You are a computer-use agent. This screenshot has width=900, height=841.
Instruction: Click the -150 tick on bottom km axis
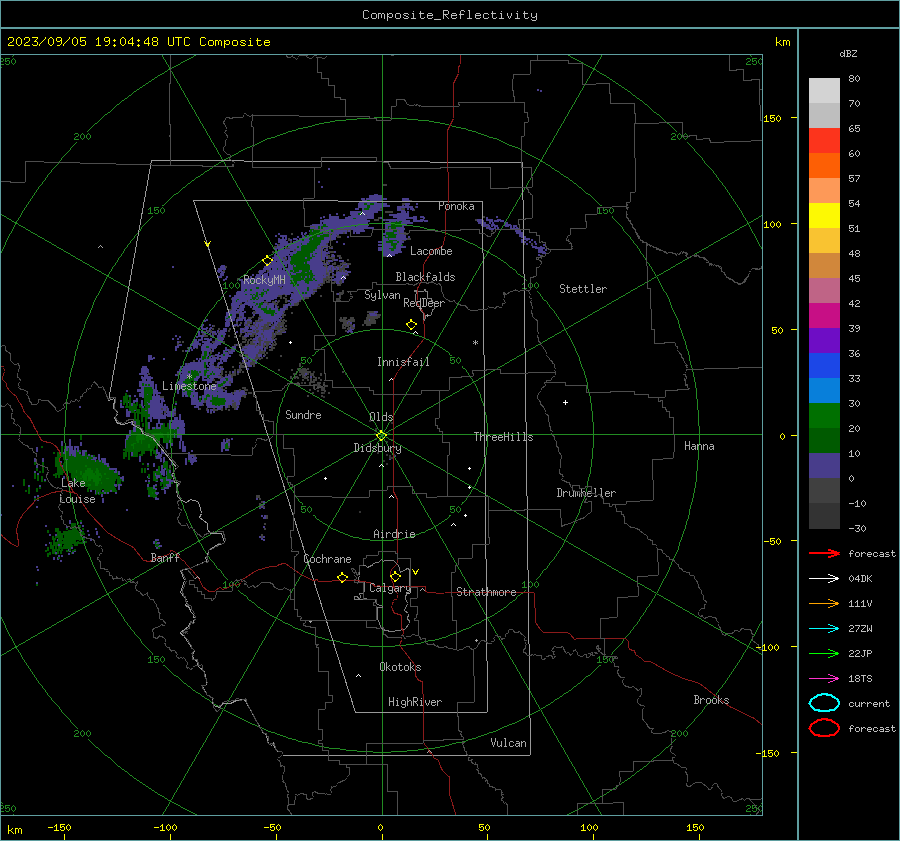coord(59,827)
